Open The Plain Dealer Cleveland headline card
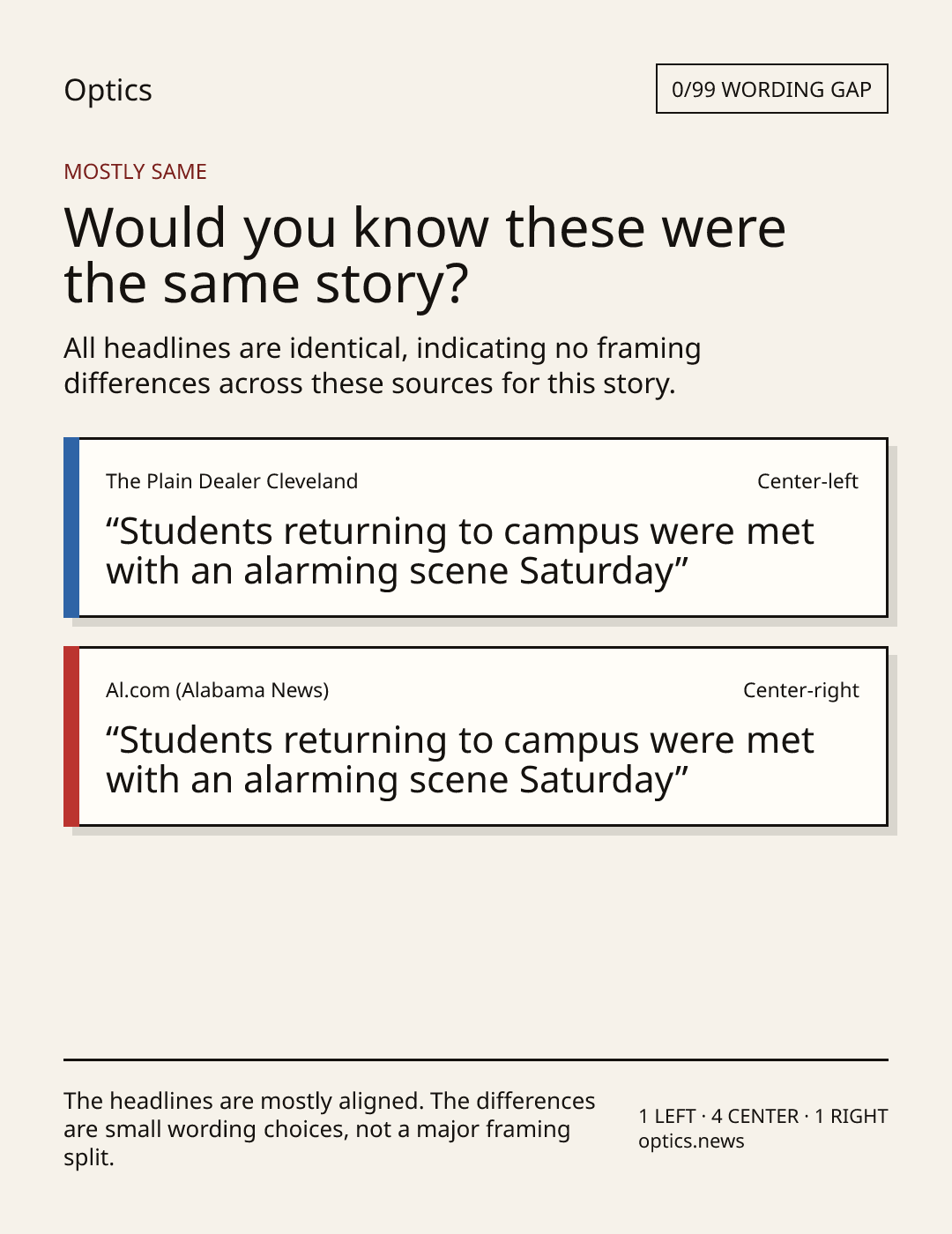The image size is (952, 1234). coord(475,527)
